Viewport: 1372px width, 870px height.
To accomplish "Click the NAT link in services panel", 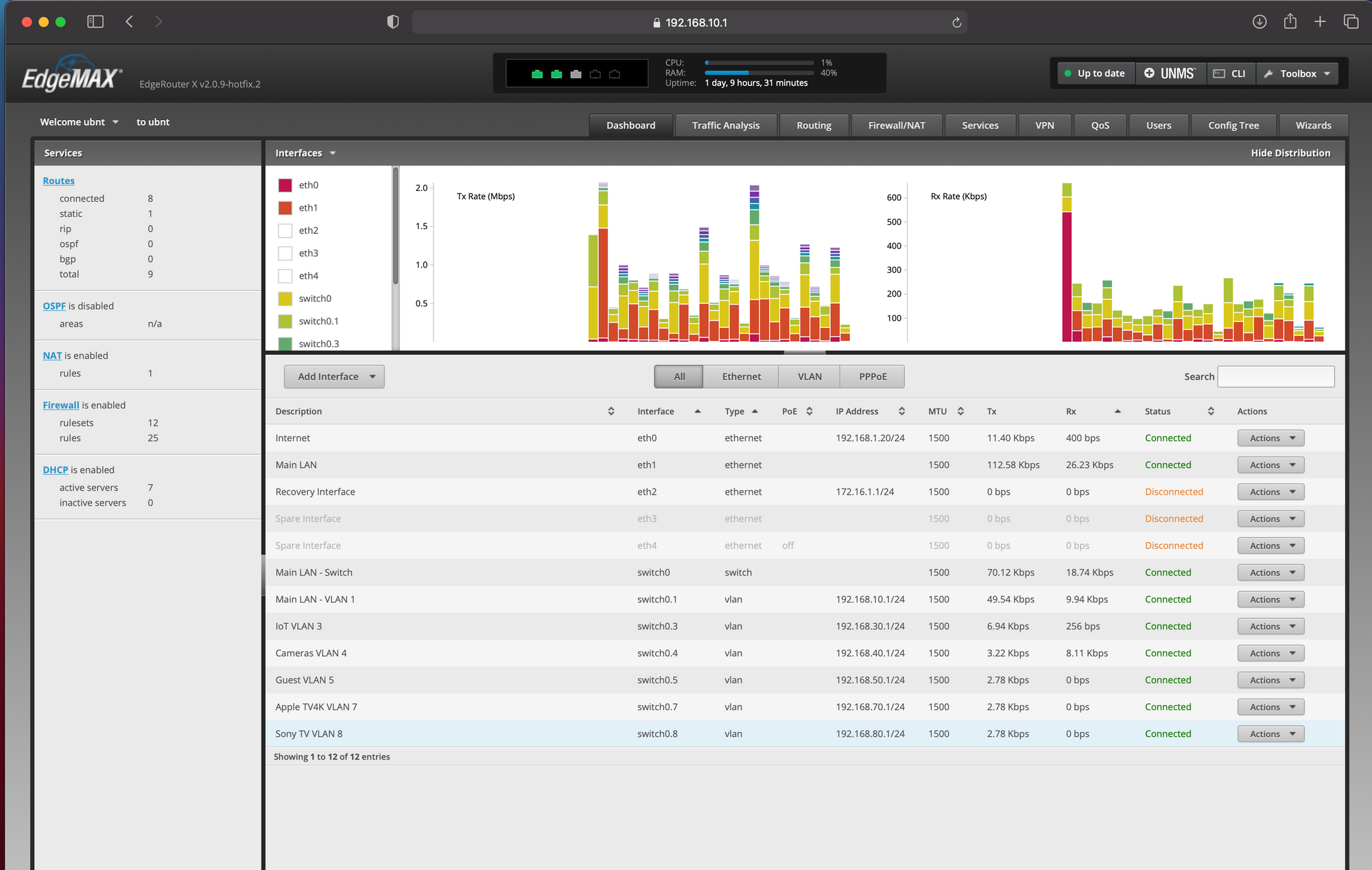I will tap(51, 355).
